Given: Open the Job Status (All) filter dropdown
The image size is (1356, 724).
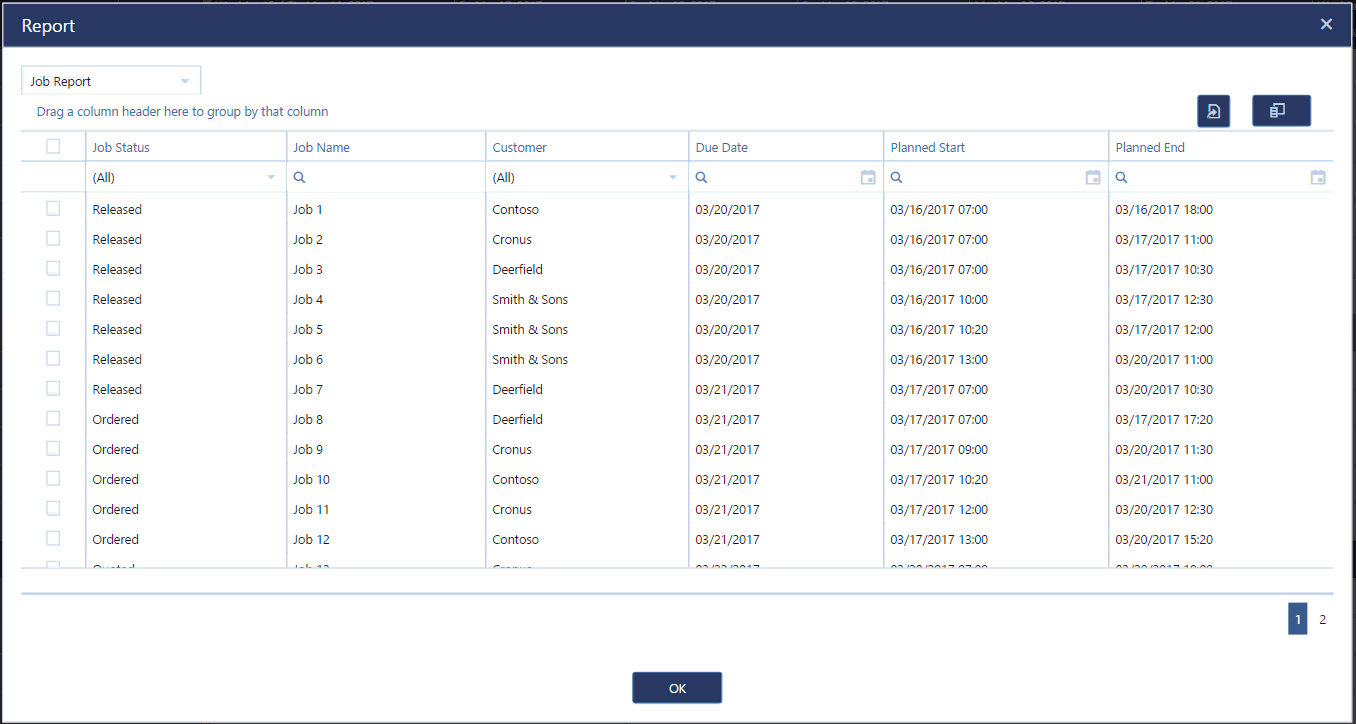Looking at the screenshot, I should pos(270,178).
